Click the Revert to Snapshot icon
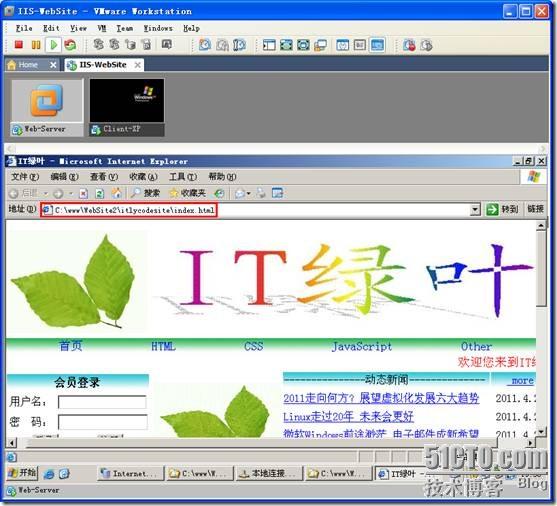The width and height of the screenshot is (557, 506). 222,45
